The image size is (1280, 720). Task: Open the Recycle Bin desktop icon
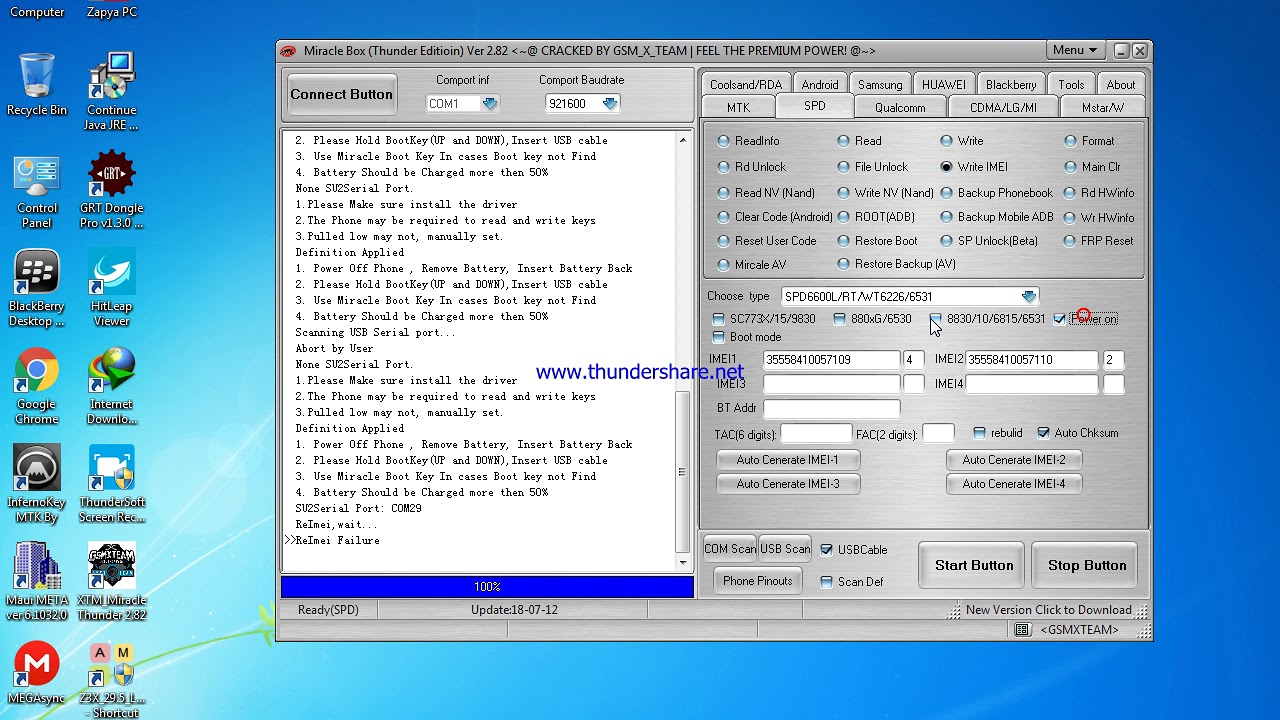[x=37, y=85]
